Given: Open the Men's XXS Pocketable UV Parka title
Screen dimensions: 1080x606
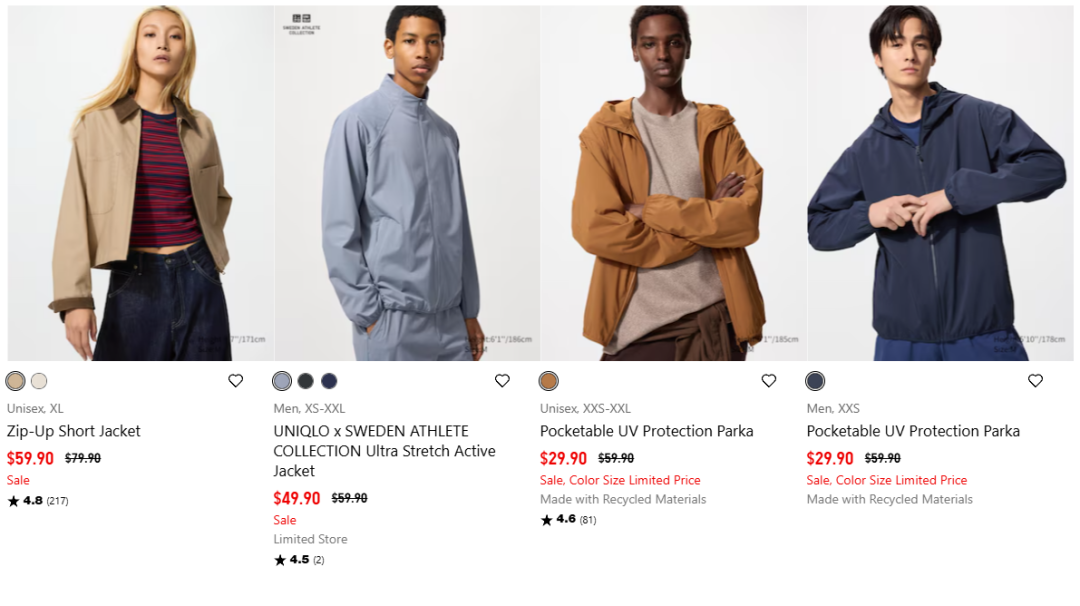Looking at the screenshot, I should pos(913,431).
